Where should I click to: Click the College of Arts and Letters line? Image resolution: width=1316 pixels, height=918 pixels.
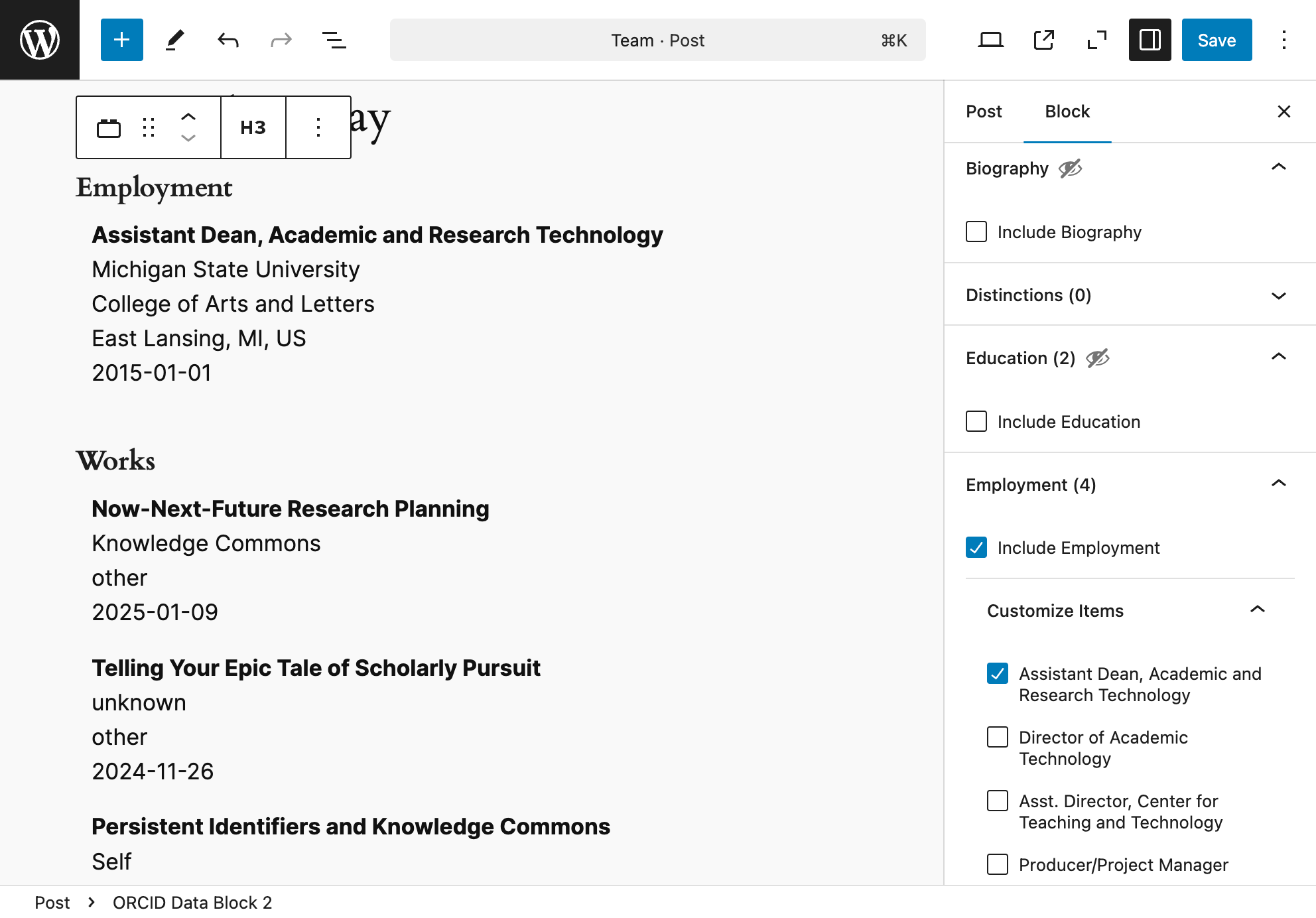[x=233, y=304]
